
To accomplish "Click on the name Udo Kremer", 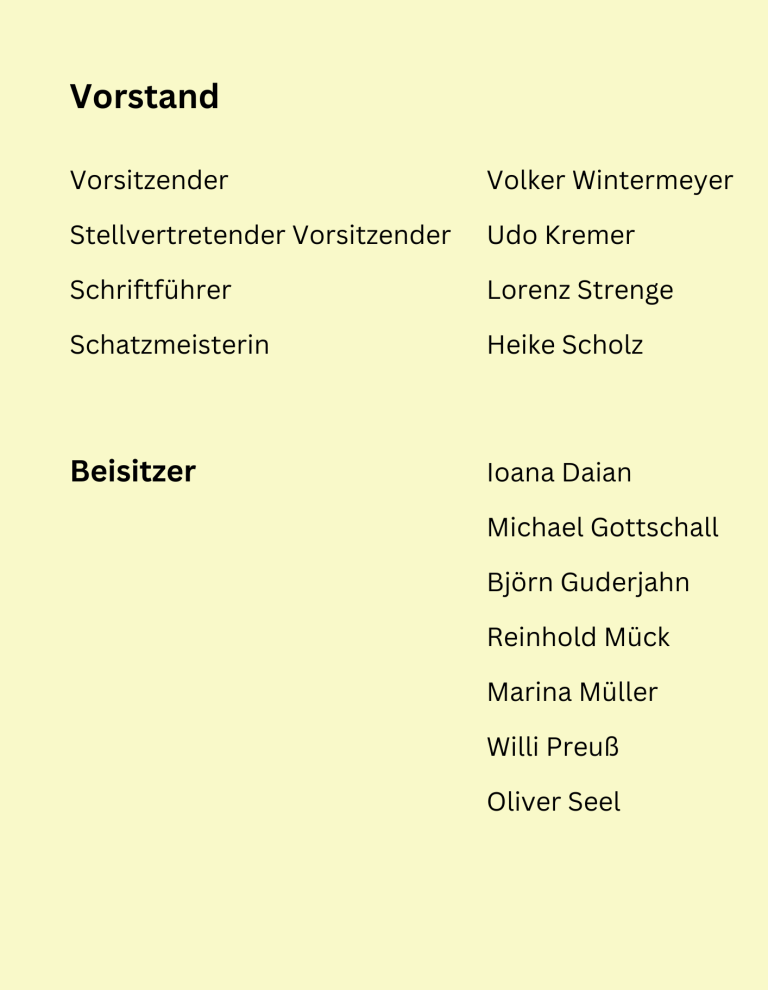I will pyautogui.click(x=560, y=236).
